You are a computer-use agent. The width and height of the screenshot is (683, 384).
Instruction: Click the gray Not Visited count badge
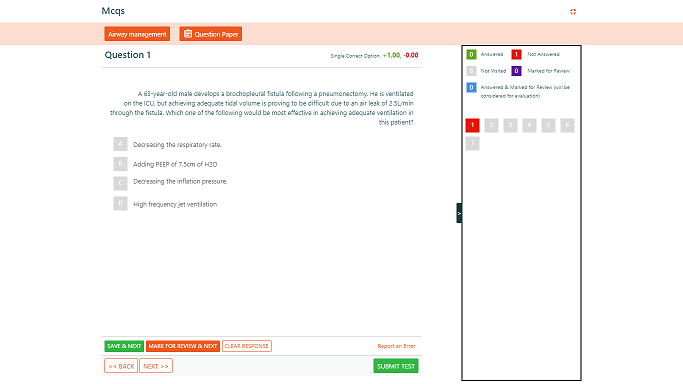[x=471, y=71]
